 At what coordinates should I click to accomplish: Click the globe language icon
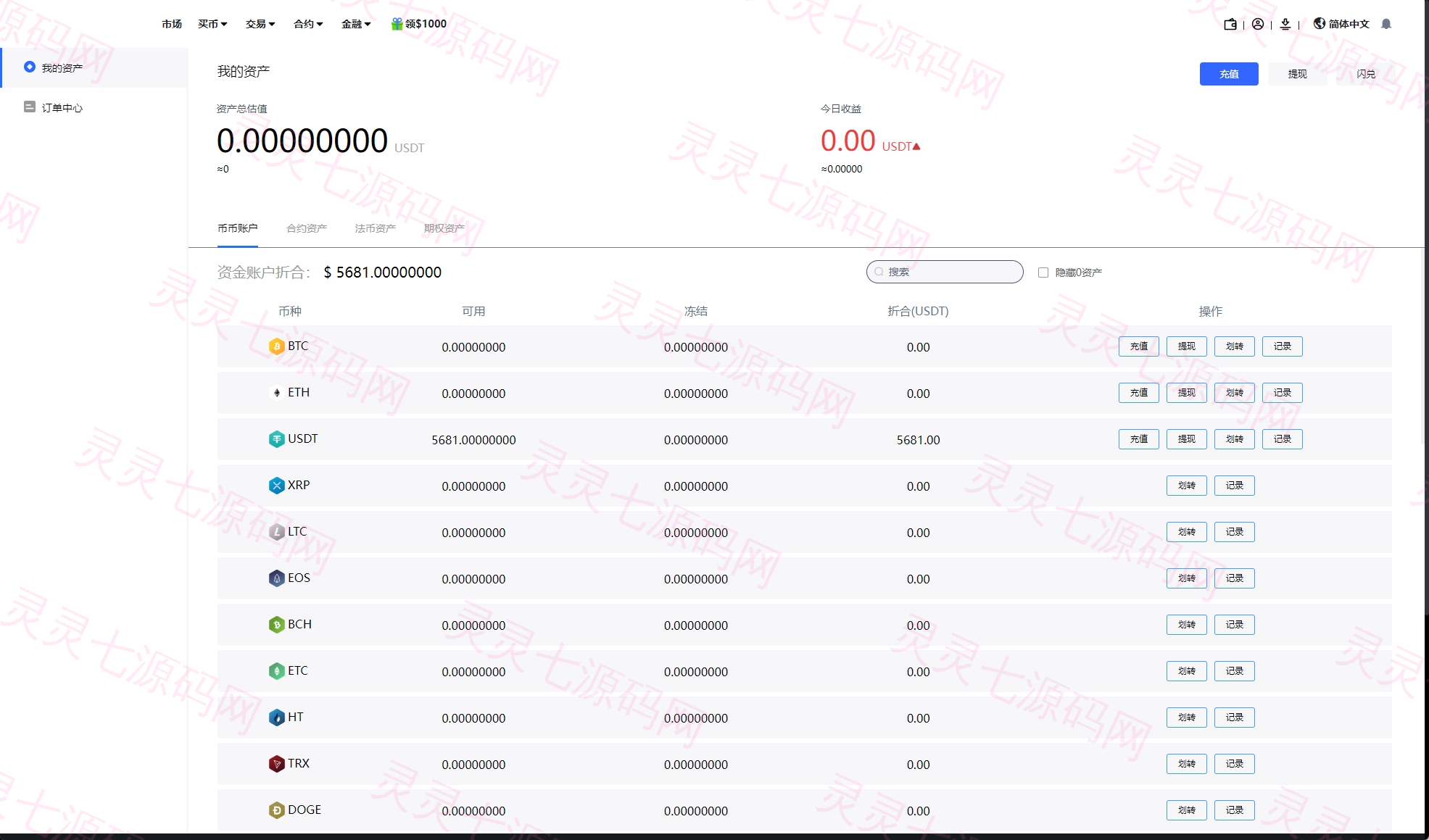pyautogui.click(x=1320, y=23)
